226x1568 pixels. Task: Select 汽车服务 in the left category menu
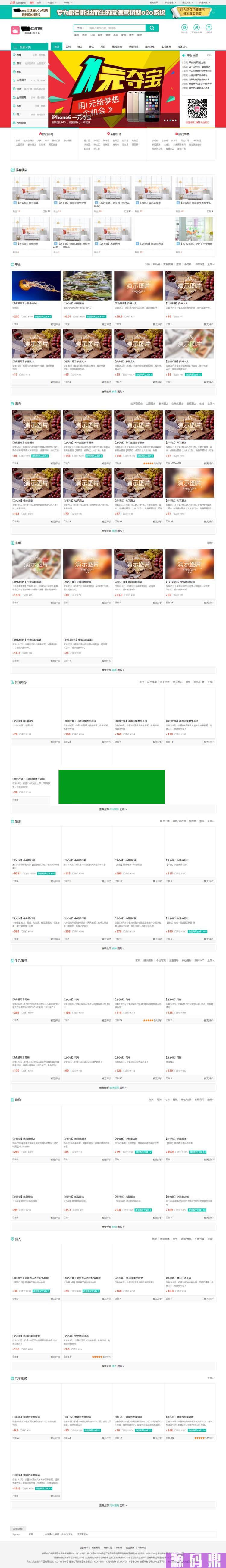tap(21, 123)
